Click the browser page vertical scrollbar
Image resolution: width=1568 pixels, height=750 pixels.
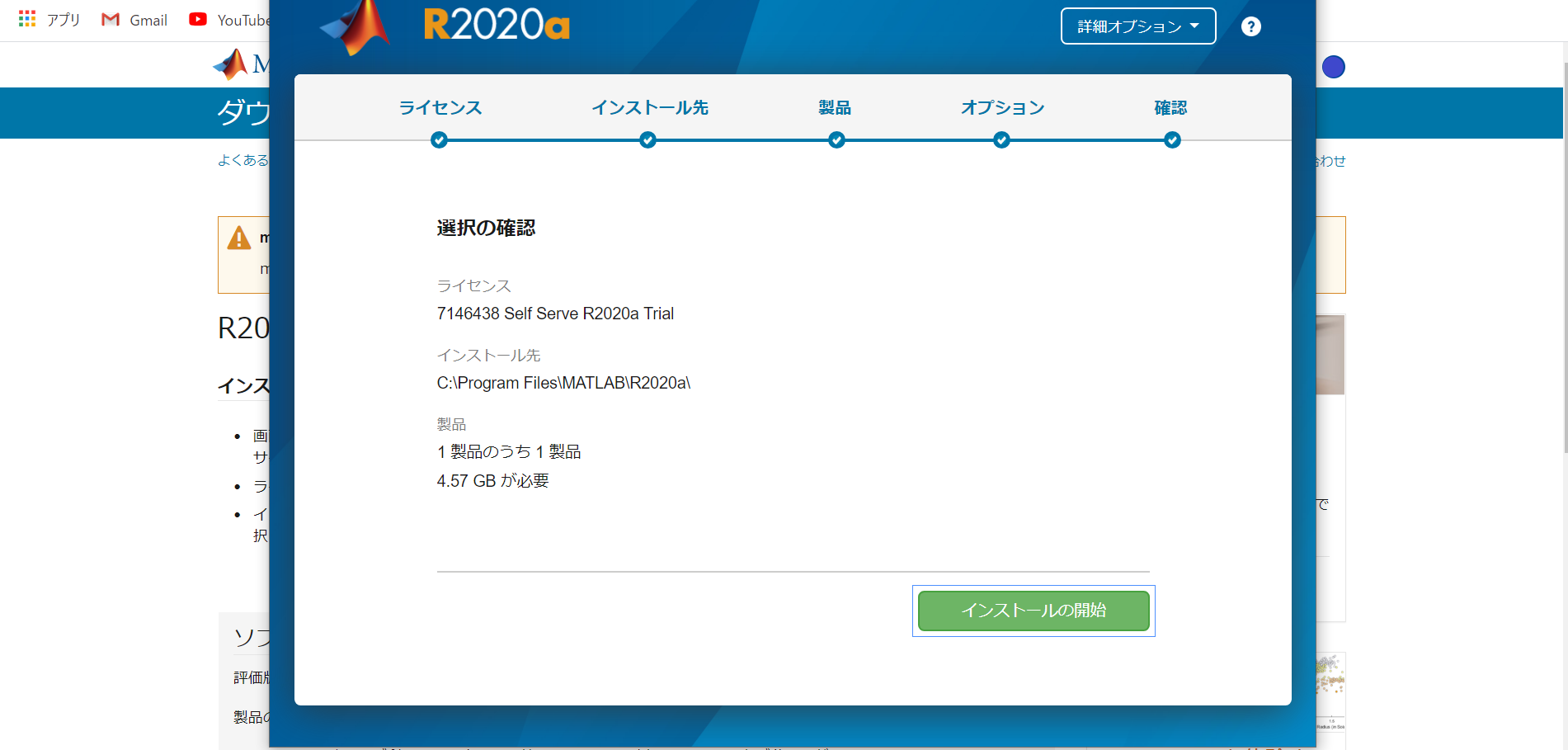[x=1566, y=256]
